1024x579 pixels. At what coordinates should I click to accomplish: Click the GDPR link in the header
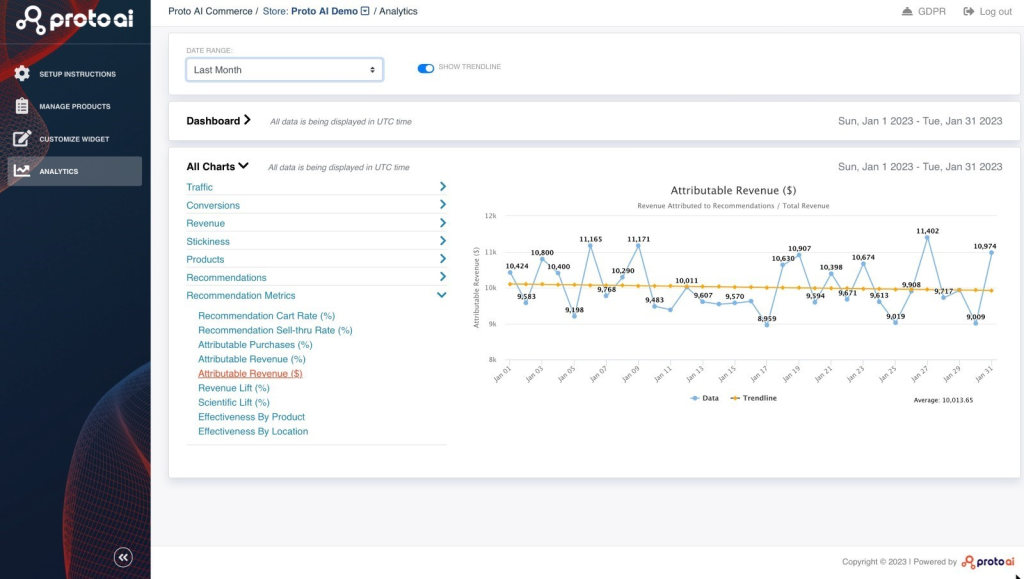click(x=931, y=11)
